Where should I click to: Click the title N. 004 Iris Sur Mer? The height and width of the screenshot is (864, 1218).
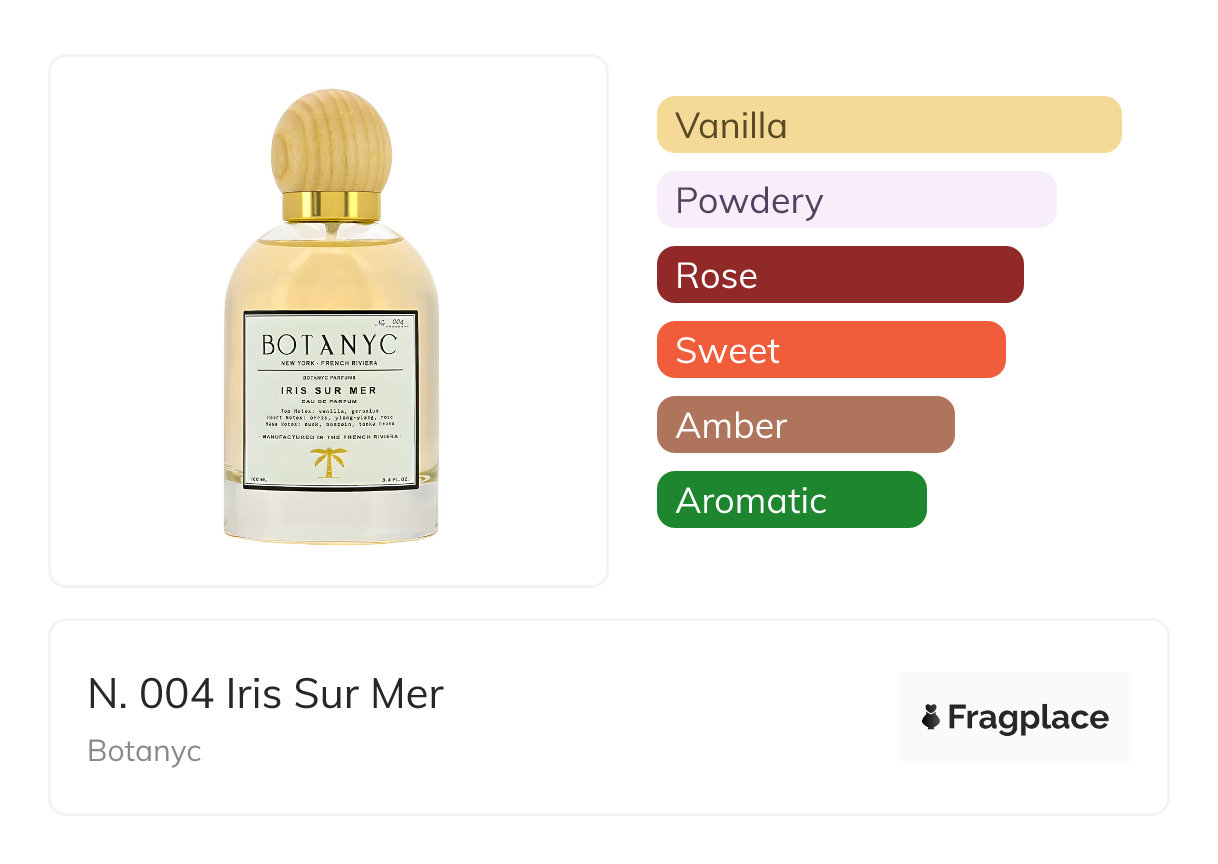pyautogui.click(x=265, y=694)
